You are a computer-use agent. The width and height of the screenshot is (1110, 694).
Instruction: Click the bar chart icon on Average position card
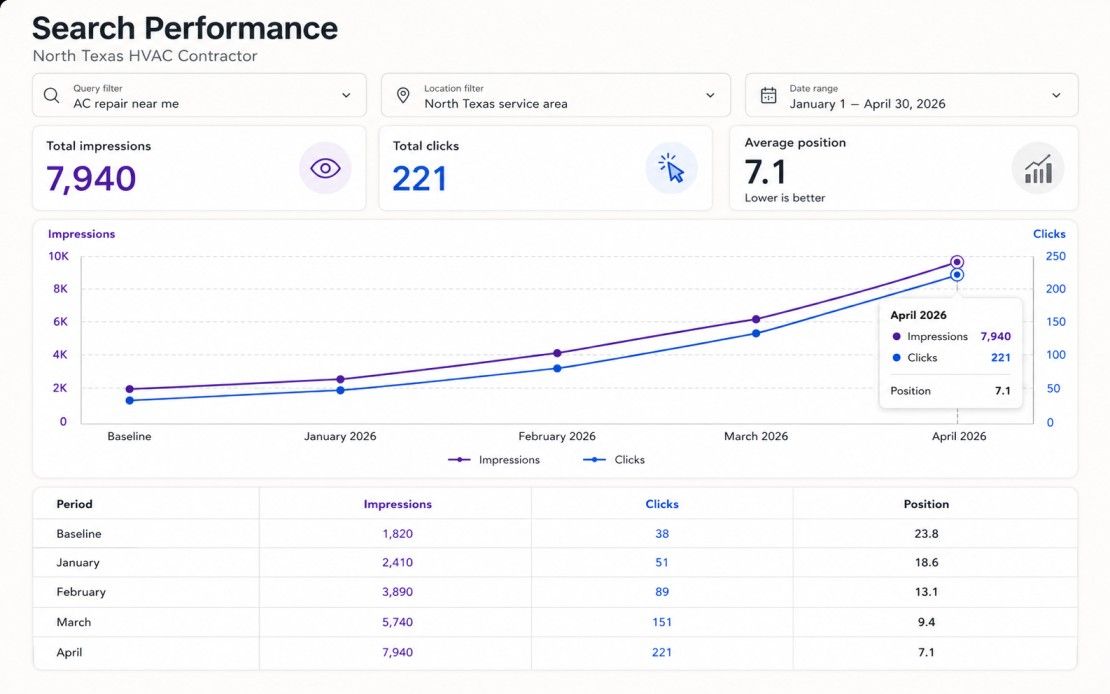coord(1038,168)
